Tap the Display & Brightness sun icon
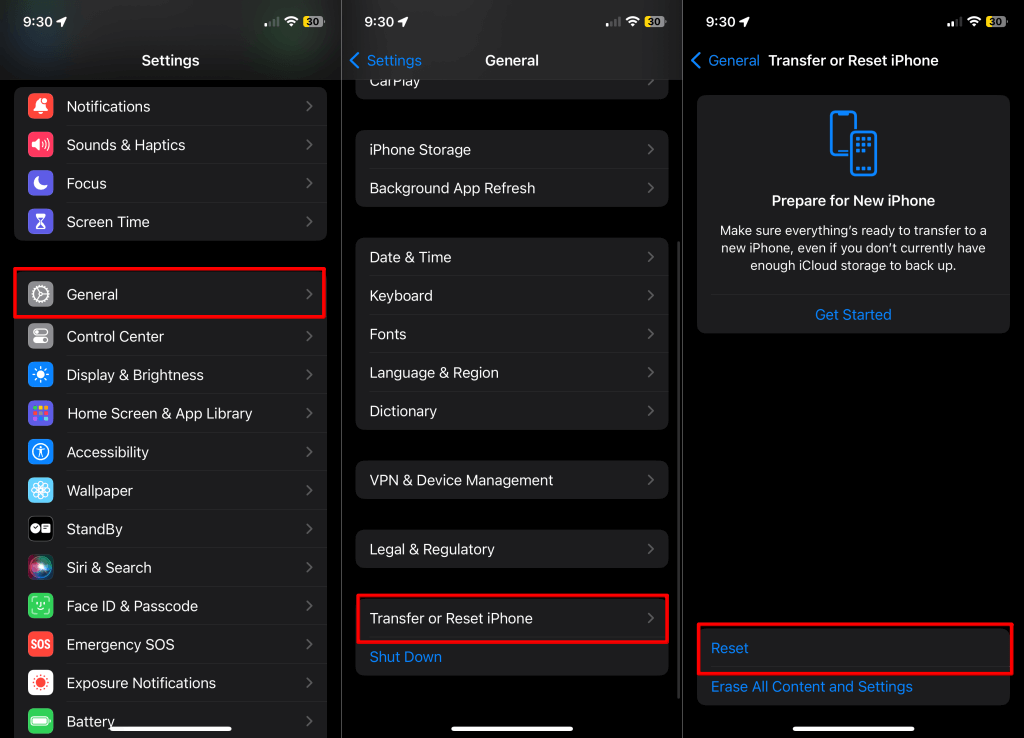1024x738 pixels. (40, 375)
